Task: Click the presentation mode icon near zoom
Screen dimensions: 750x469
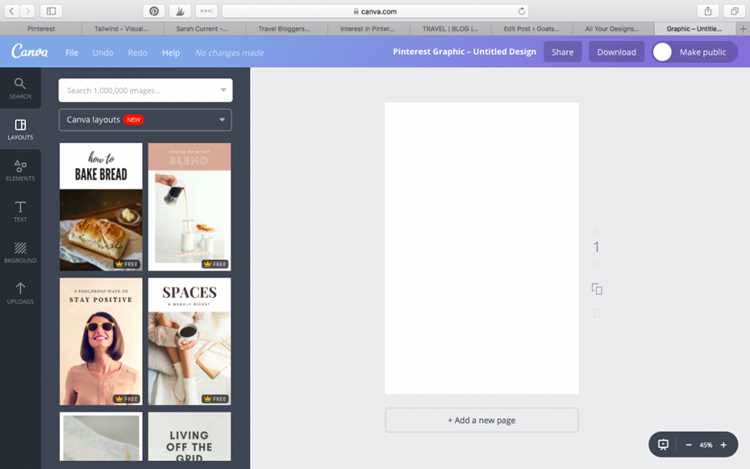Action: pyautogui.click(x=663, y=445)
